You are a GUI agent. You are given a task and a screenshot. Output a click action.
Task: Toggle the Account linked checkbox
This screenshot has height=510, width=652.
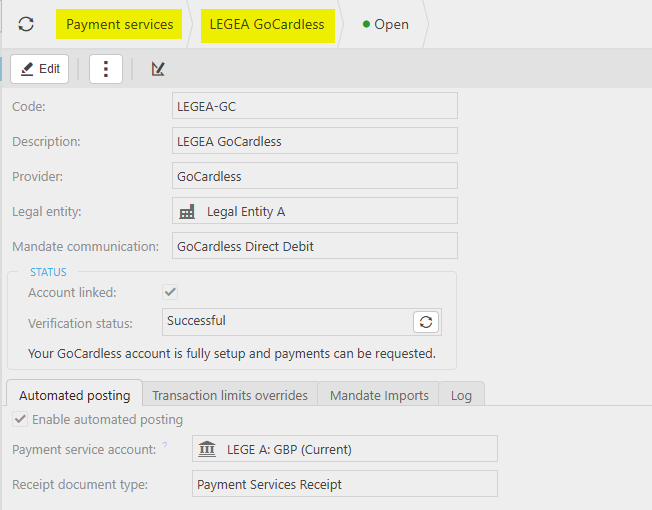tap(171, 292)
